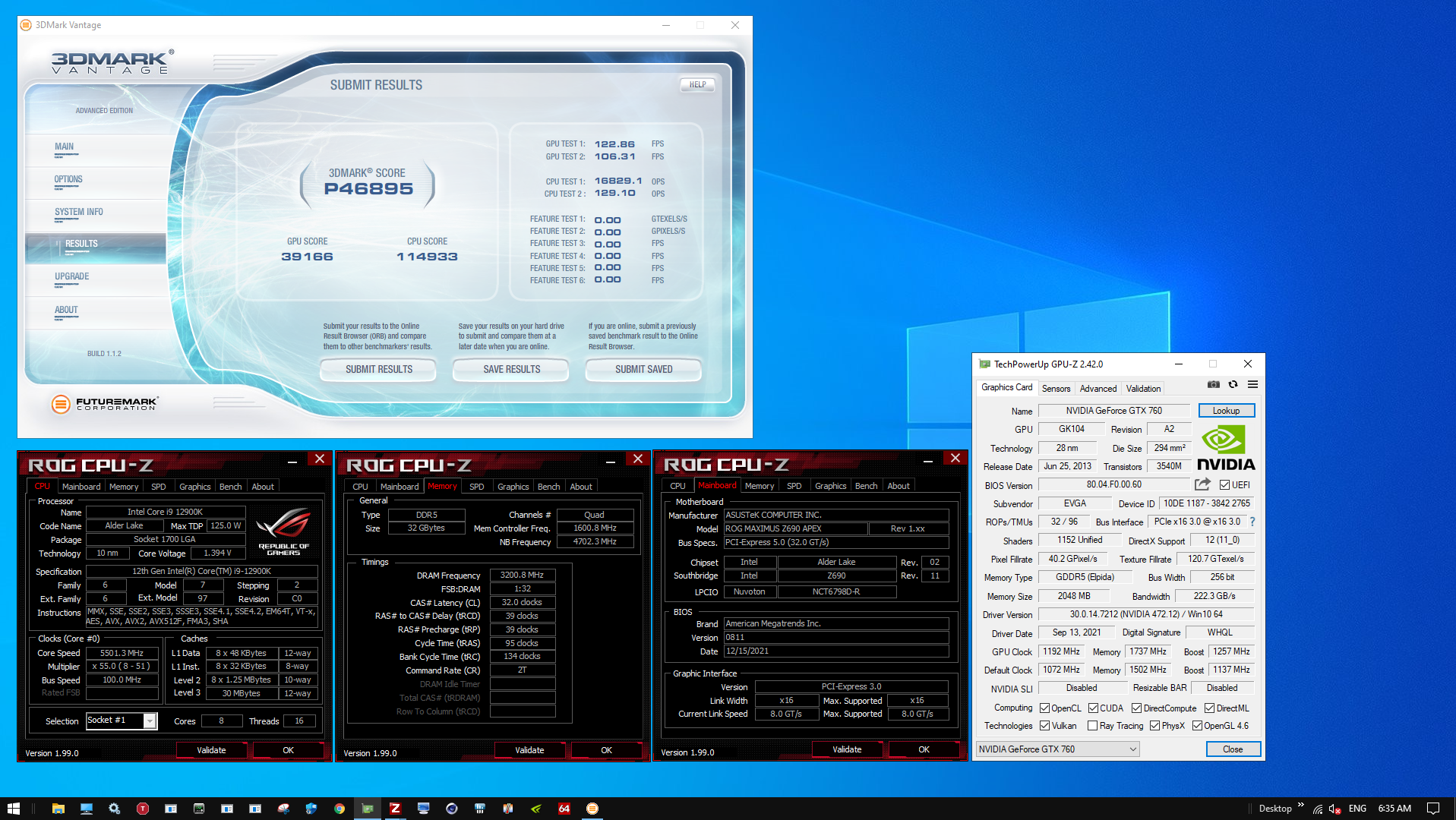Click the BIOS export share icon in GPU-Z
Image resolution: width=1456 pixels, height=820 pixels.
(x=1202, y=484)
